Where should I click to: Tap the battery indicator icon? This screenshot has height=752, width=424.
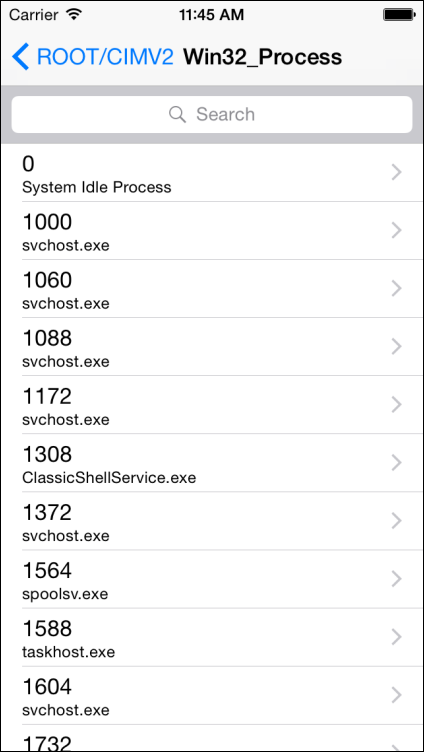pyautogui.click(x=398, y=15)
